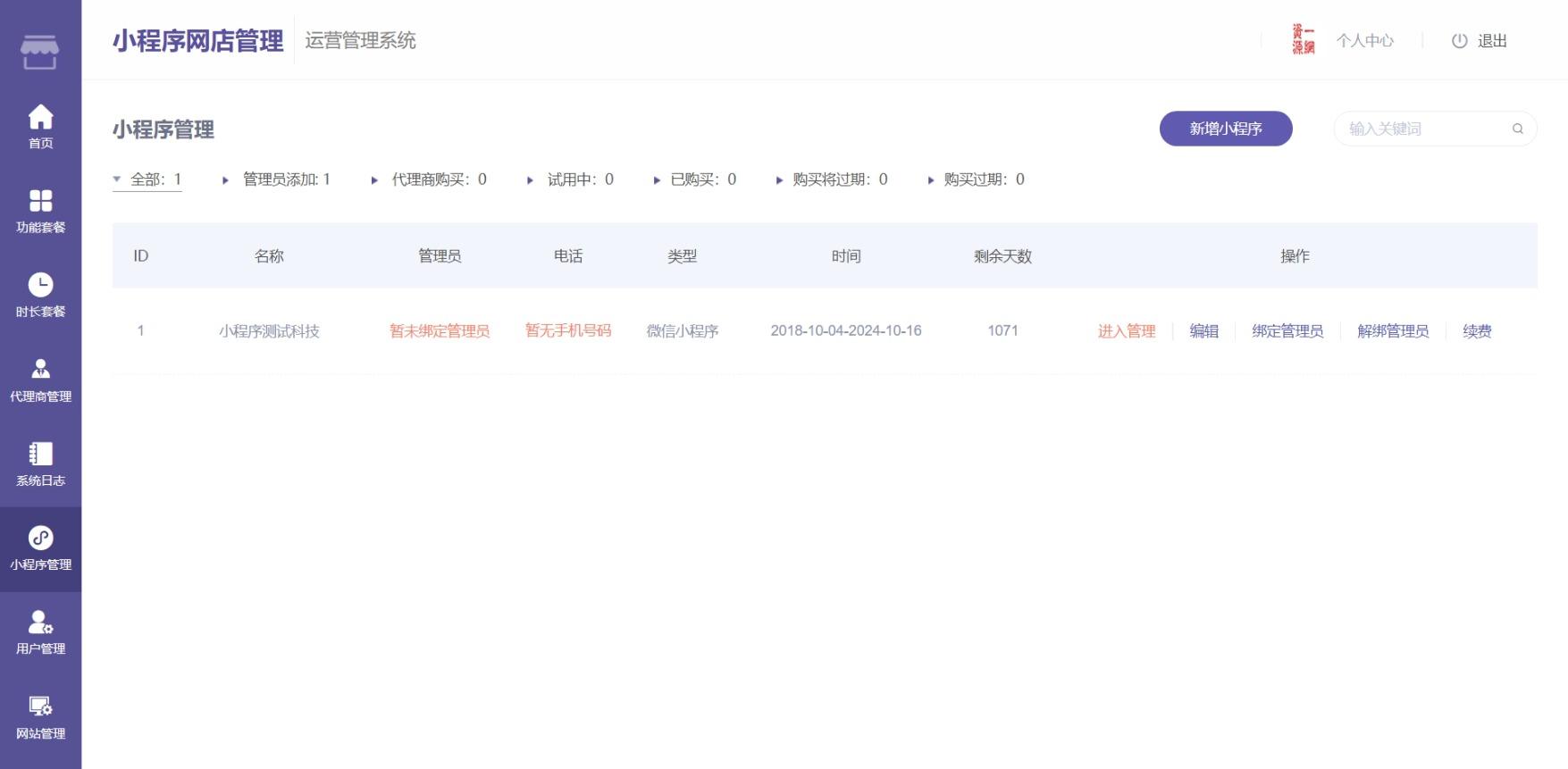This screenshot has width=1568, height=769.
Task: Click the ID column header
Action: [140, 256]
